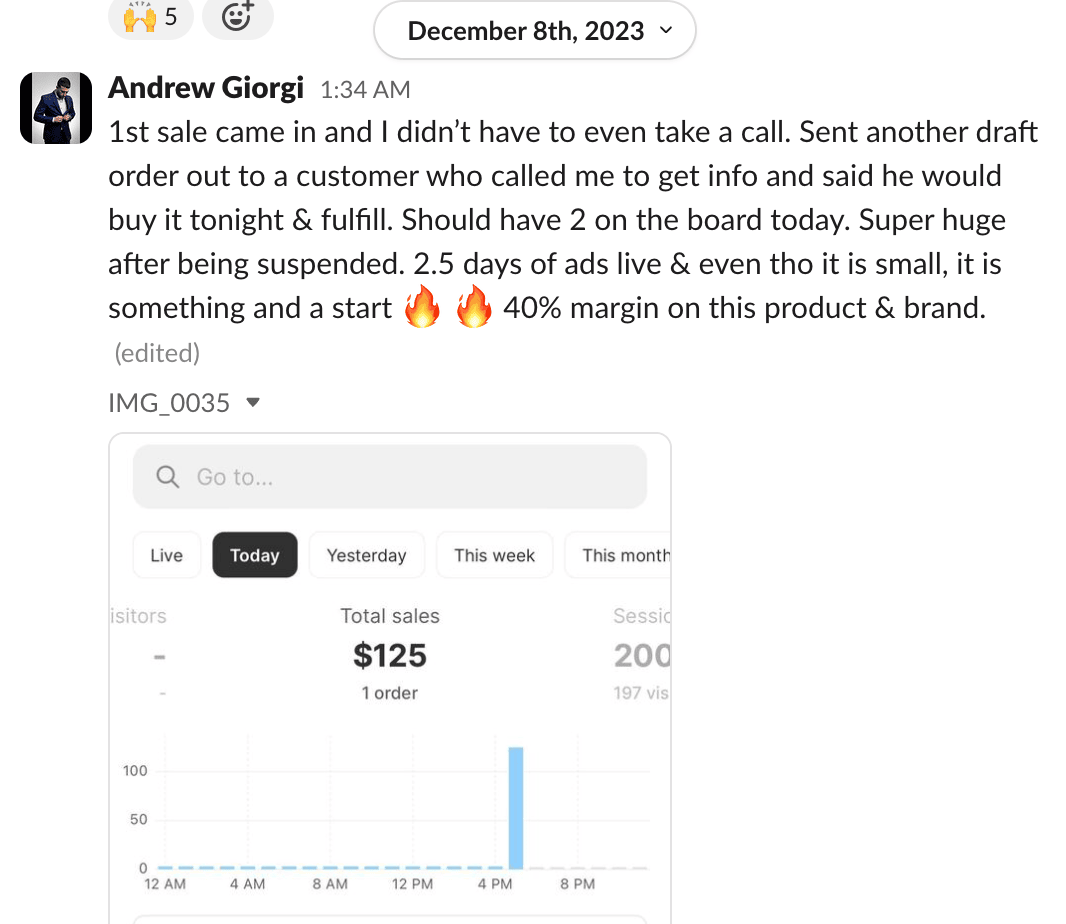Switch to the Live tab

click(167, 555)
